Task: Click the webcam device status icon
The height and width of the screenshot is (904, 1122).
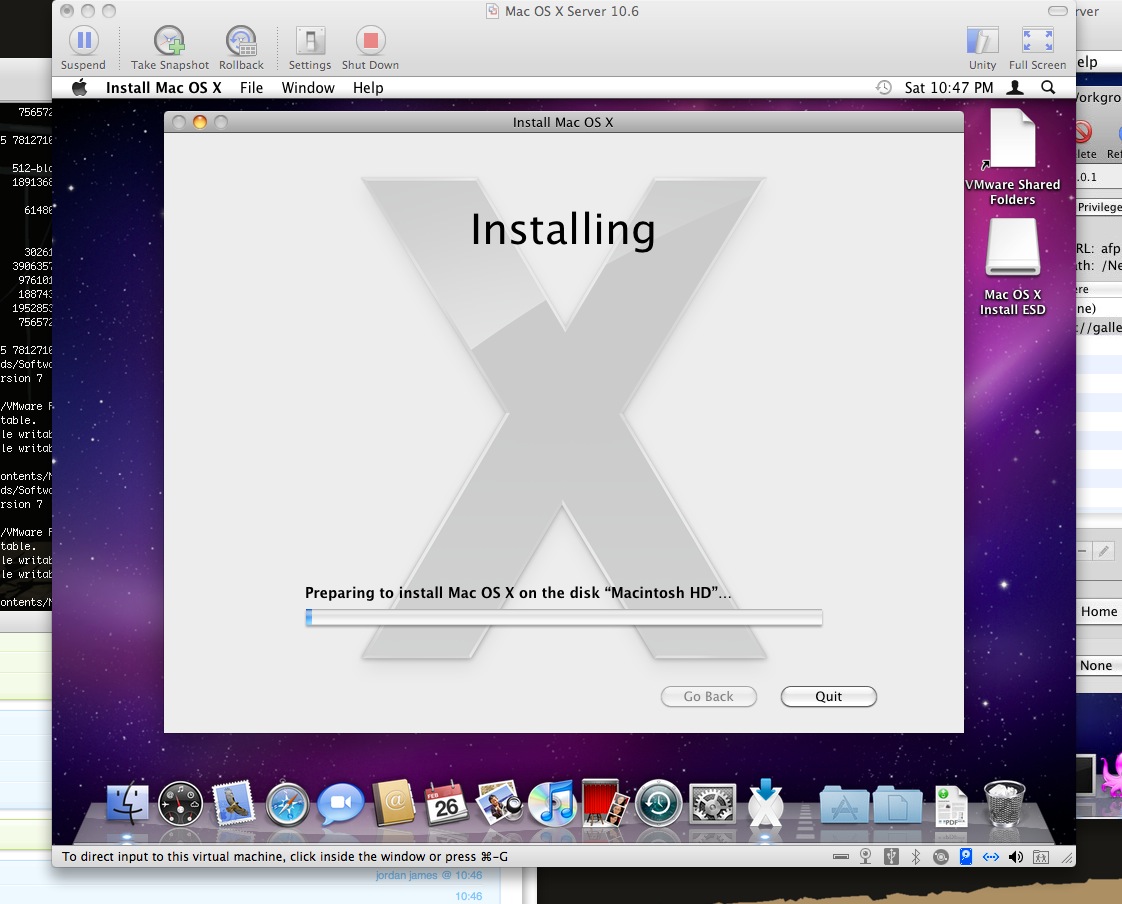Action: point(866,857)
